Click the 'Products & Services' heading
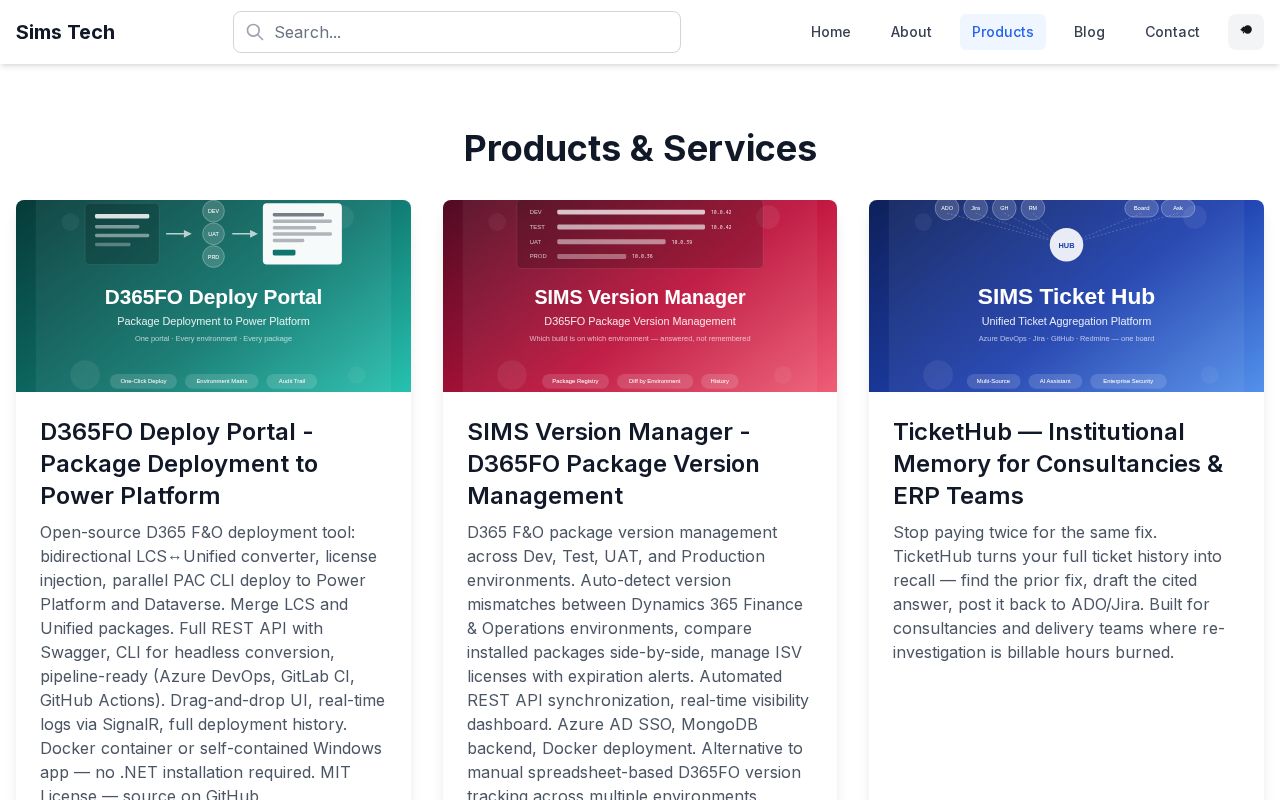This screenshot has width=1280, height=800. tap(640, 148)
